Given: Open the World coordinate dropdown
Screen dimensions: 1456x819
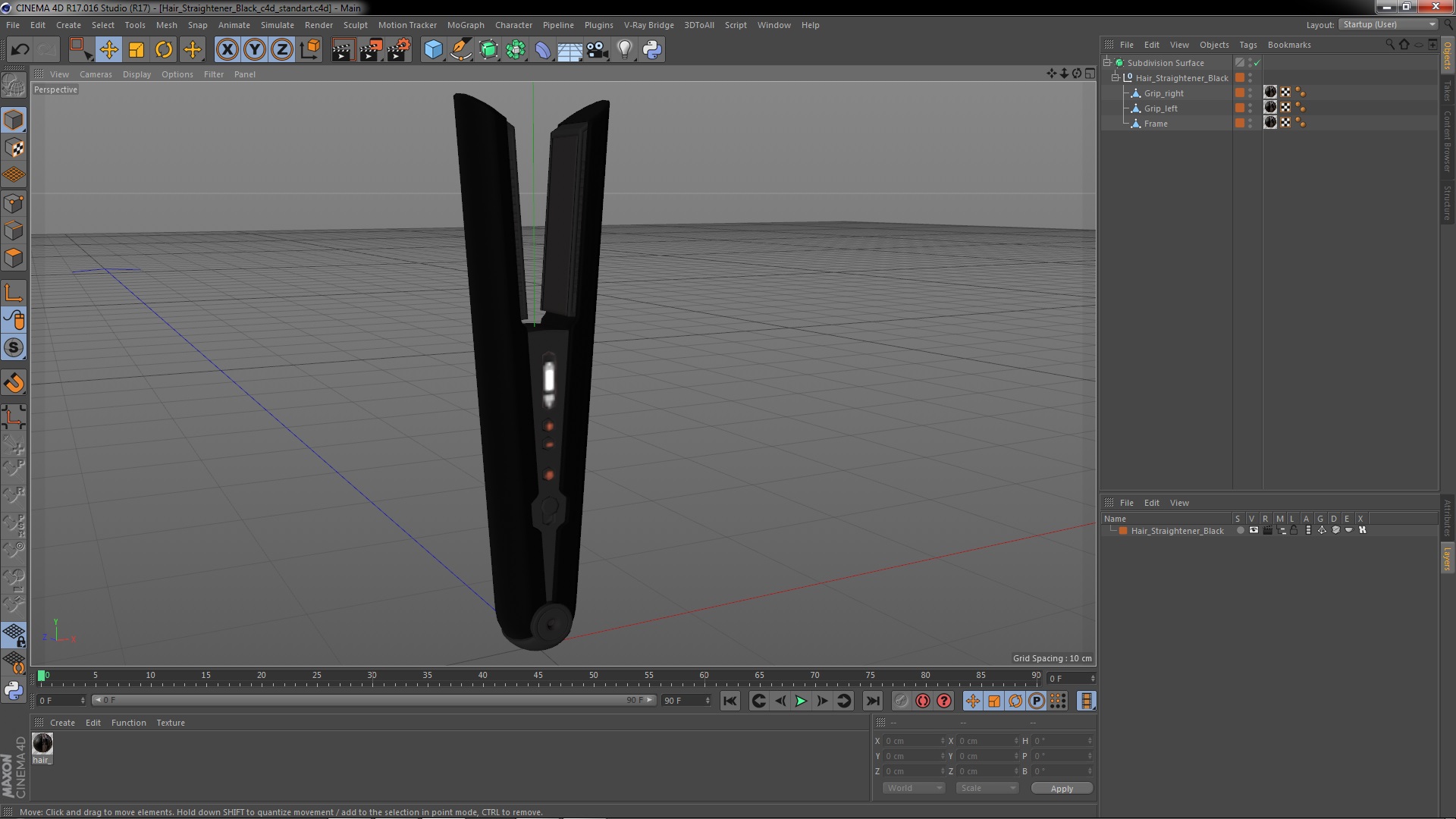Looking at the screenshot, I should [x=914, y=788].
